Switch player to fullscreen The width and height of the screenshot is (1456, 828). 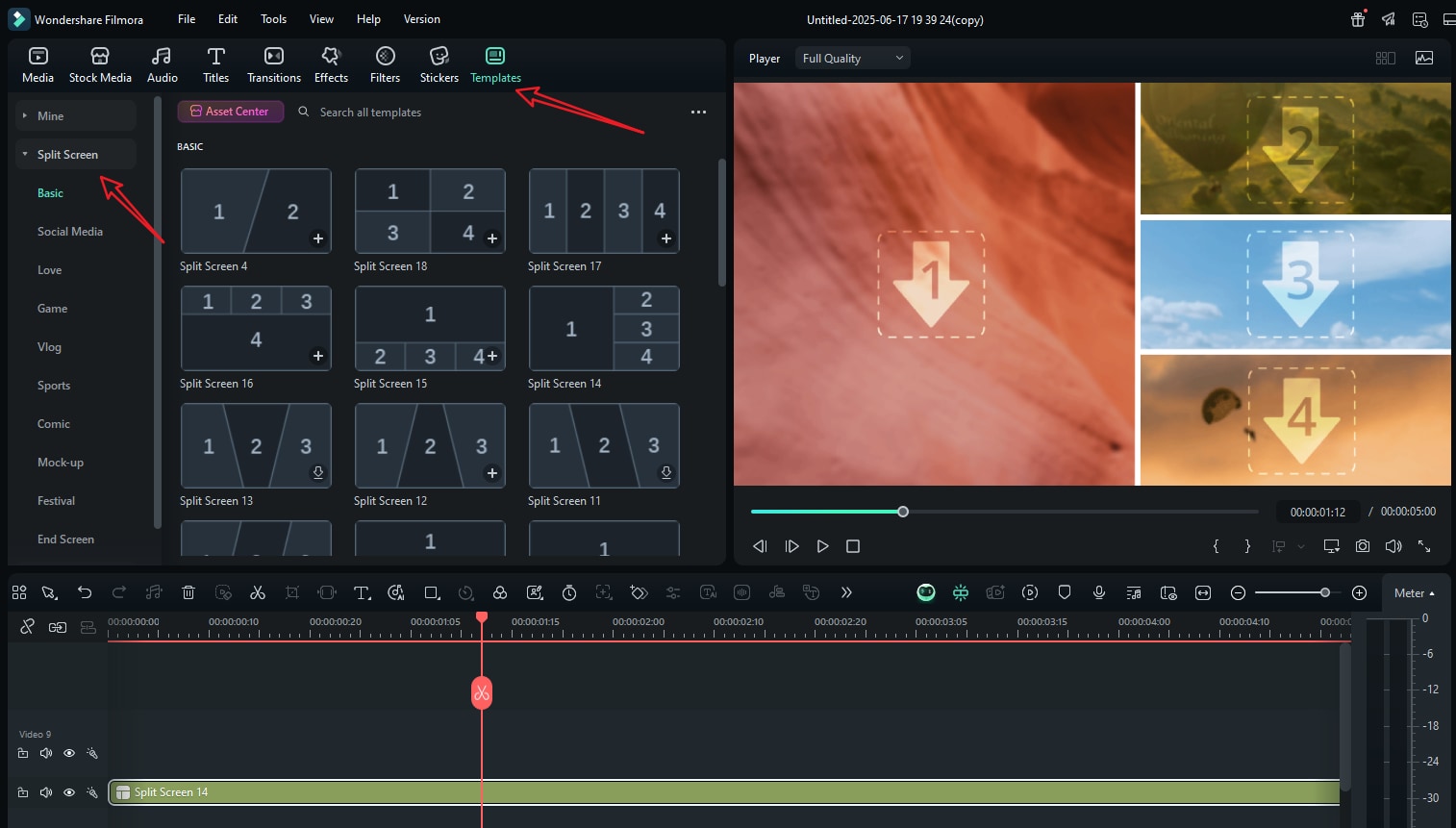[1424, 546]
